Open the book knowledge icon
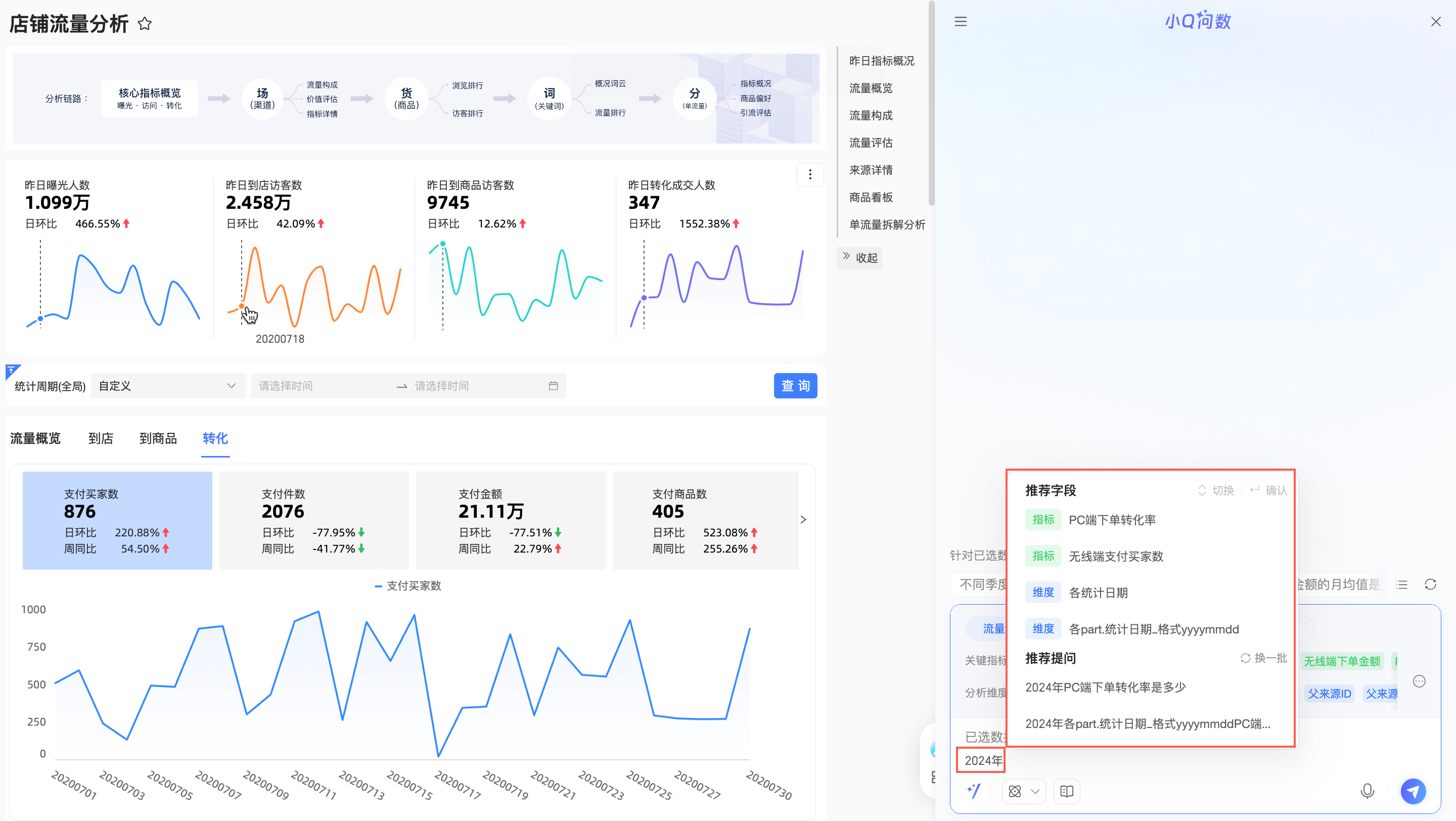The image size is (1456, 821). [1067, 791]
